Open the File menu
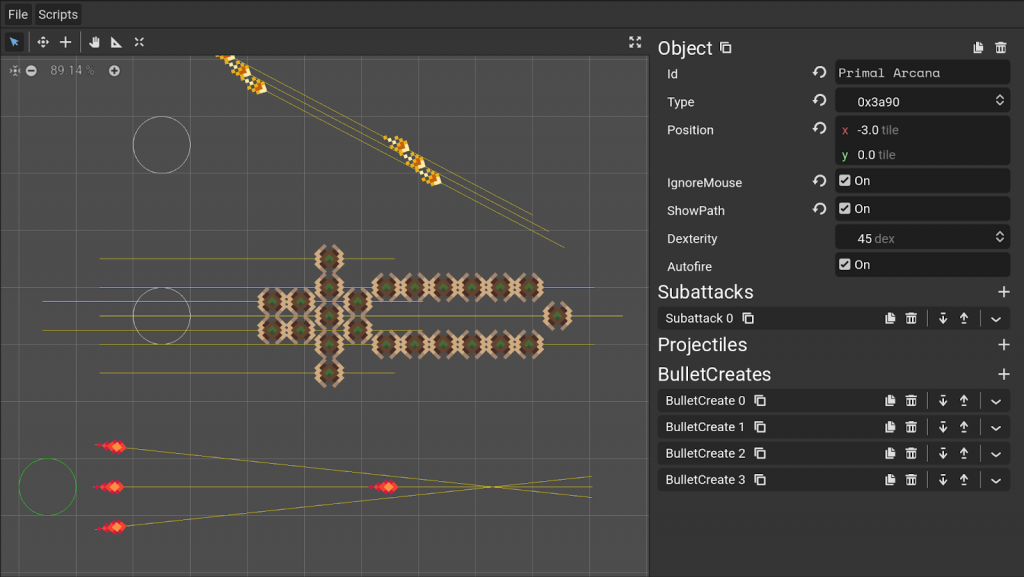Image resolution: width=1024 pixels, height=577 pixels. 18,15
